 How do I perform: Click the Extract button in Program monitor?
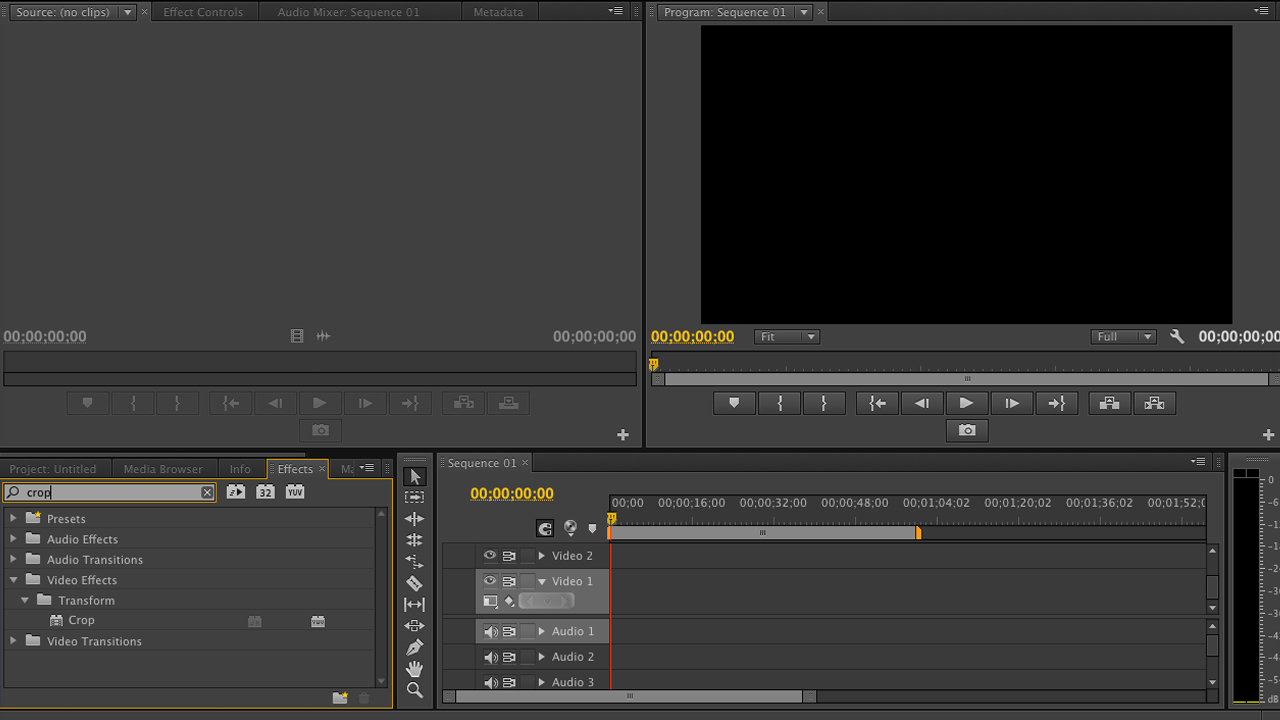(x=1154, y=403)
